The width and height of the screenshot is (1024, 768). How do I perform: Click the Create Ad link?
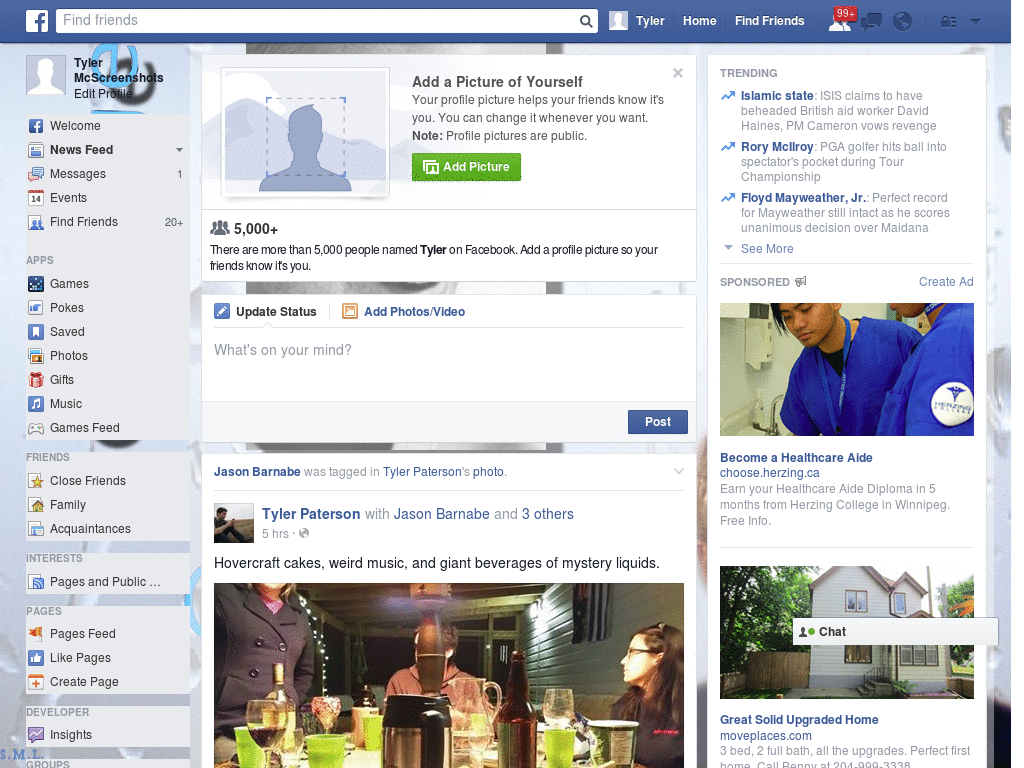tap(946, 281)
